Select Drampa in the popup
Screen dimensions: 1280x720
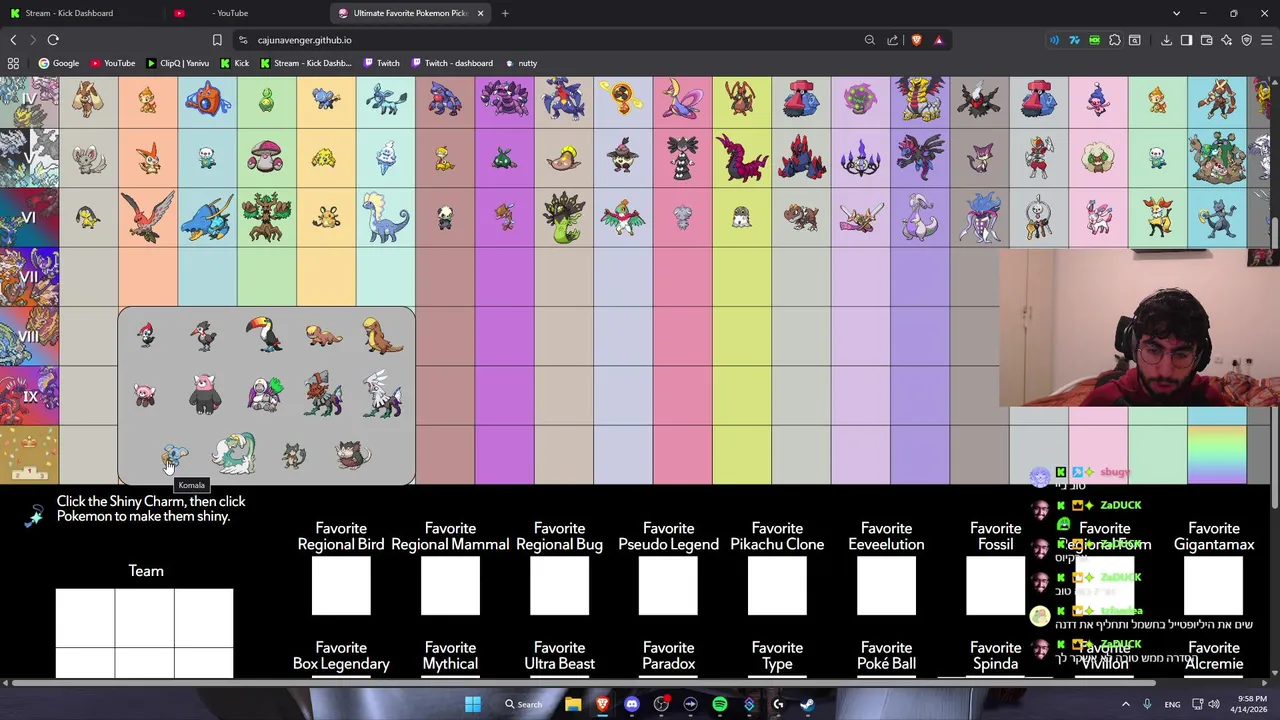[x=234, y=454]
